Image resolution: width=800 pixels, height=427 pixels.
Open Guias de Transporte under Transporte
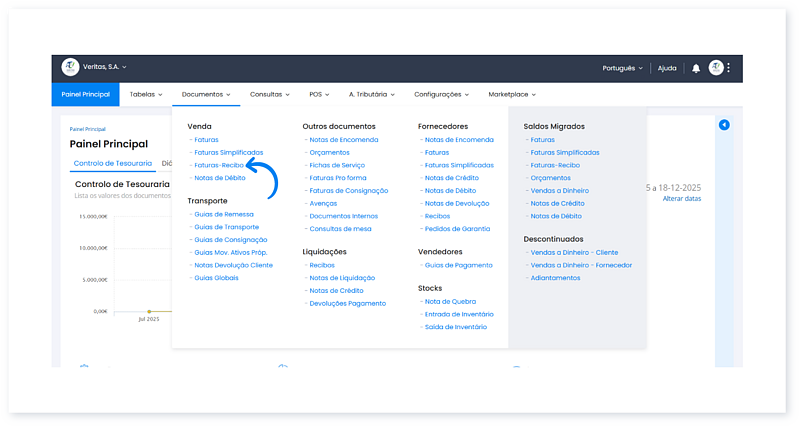[x=226, y=227]
